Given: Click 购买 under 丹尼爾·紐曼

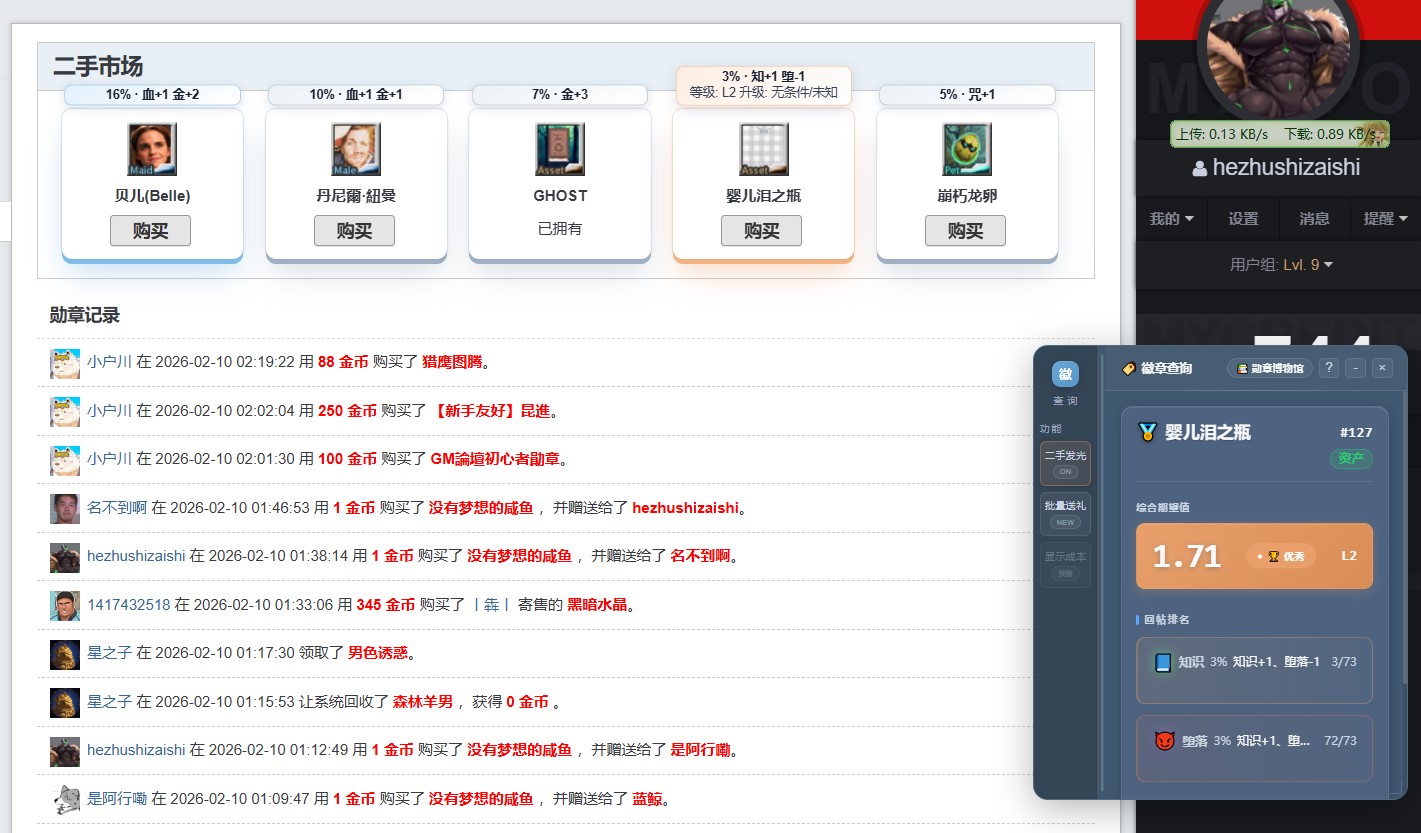Looking at the screenshot, I should [354, 231].
